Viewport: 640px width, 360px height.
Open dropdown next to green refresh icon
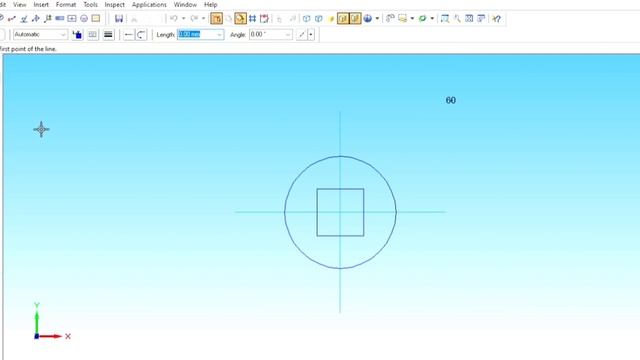pyautogui.click(x=432, y=19)
